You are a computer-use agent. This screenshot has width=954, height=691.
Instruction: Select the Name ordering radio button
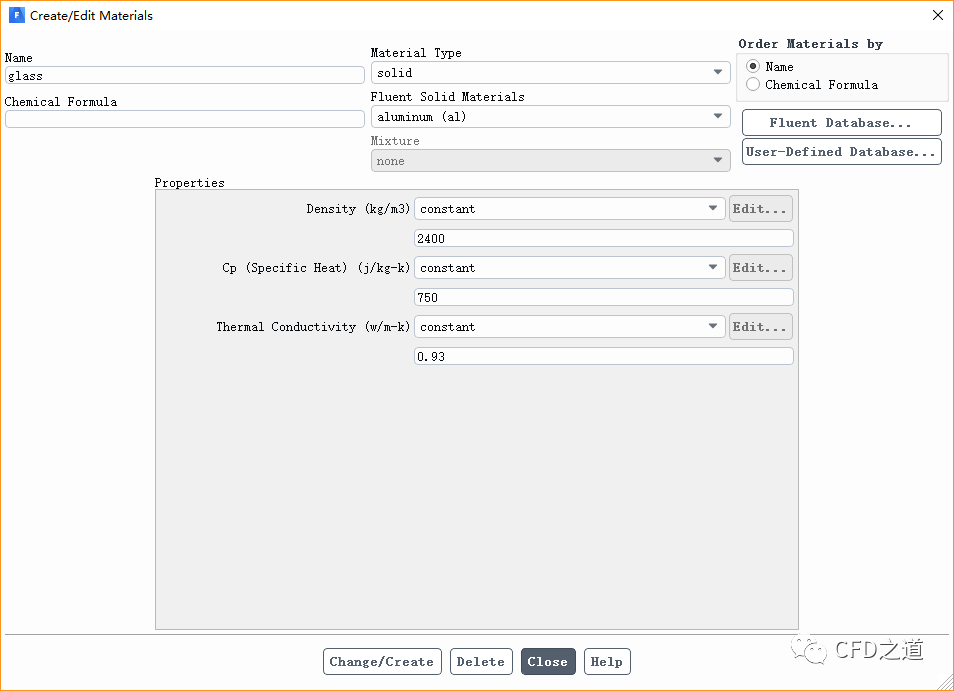(x=753, y=66)
